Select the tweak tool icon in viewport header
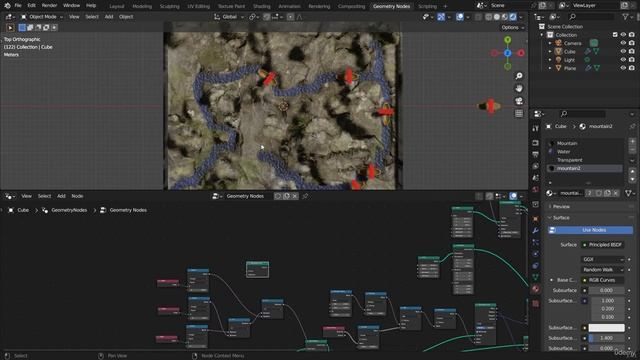640x360 pixels. (x=10, y=28)
